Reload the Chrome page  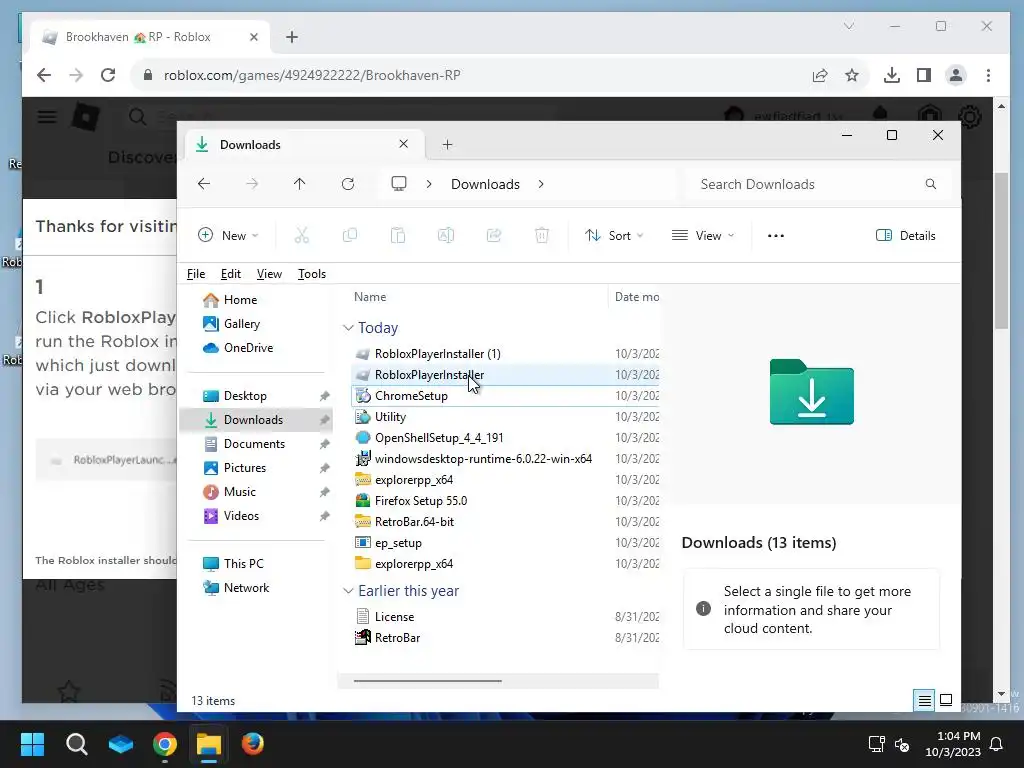108,75
